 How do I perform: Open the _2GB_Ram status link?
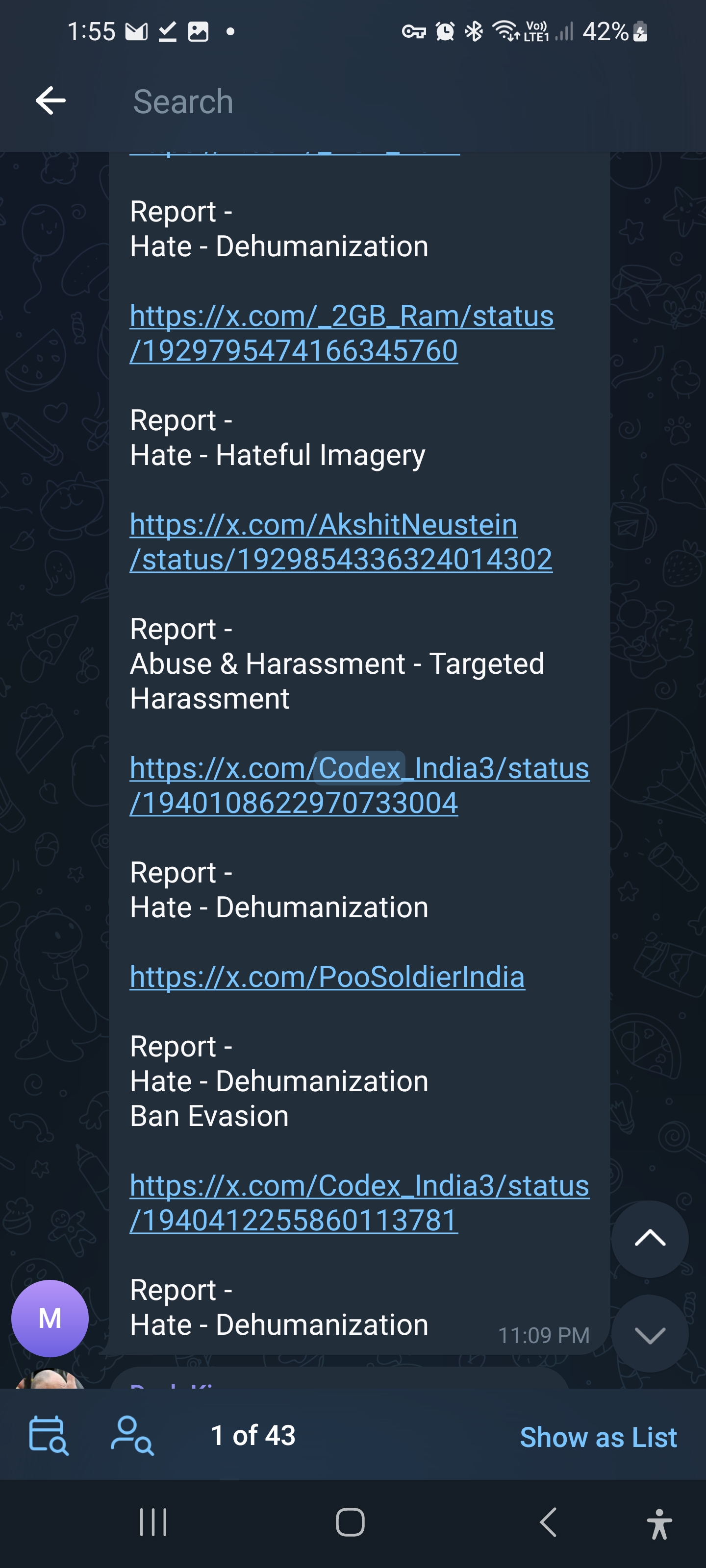coord(342,333)
